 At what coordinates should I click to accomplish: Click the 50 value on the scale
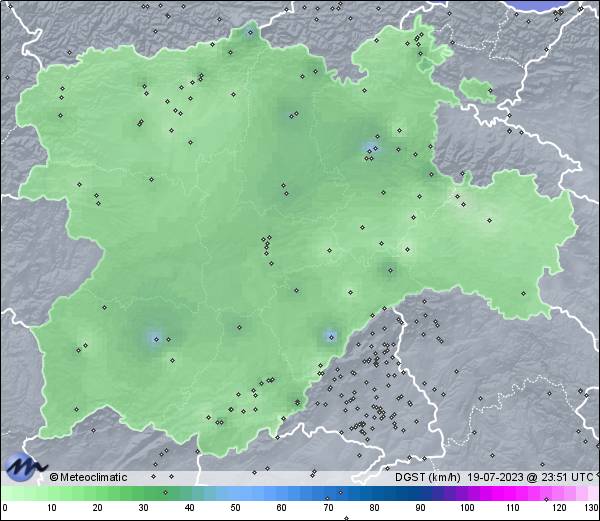235,508
